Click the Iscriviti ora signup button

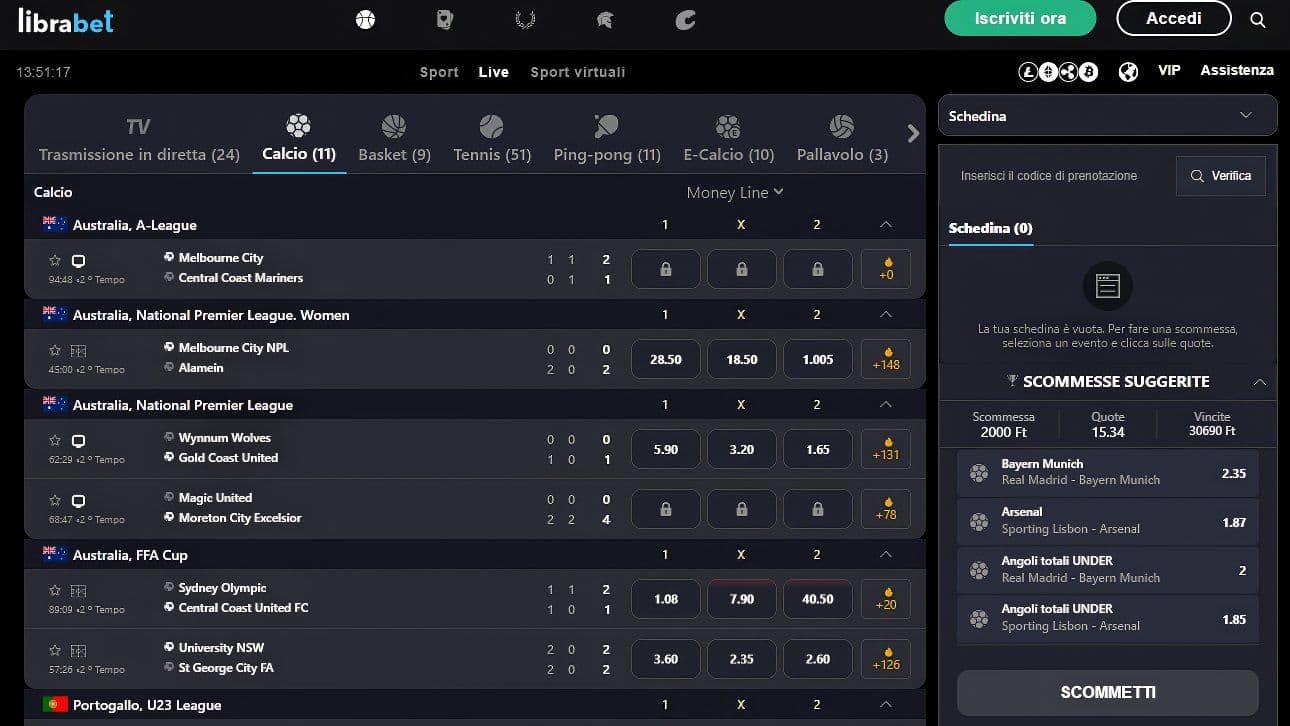1020,18
